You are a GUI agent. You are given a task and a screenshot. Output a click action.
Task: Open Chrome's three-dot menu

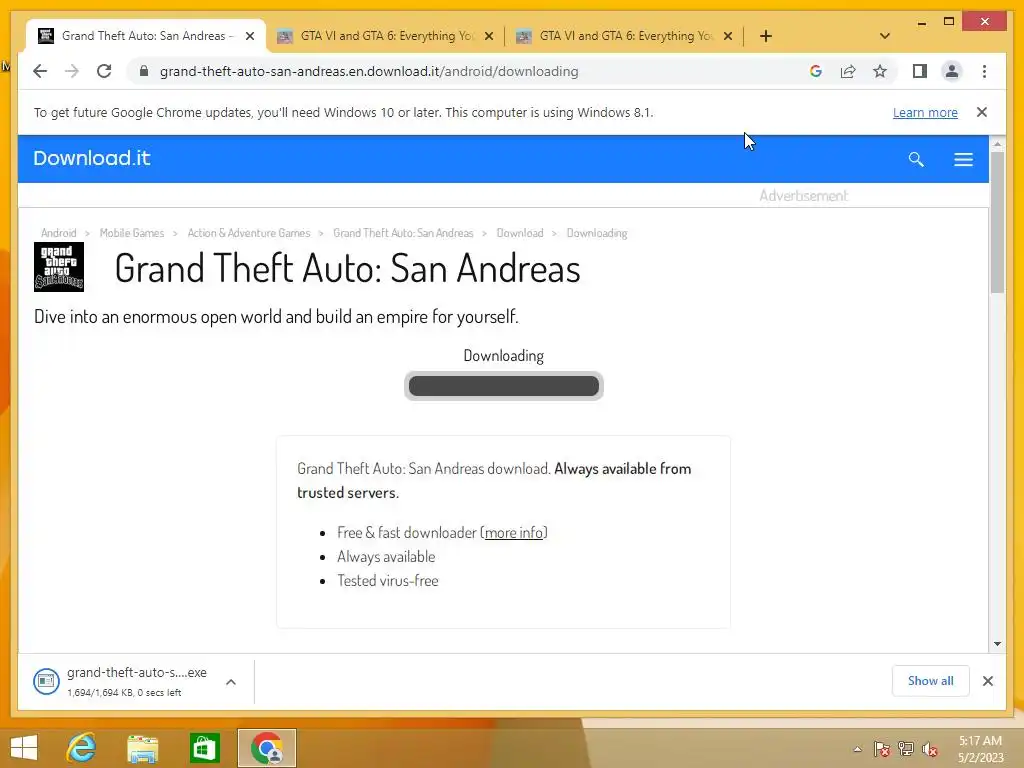(984, 71)
